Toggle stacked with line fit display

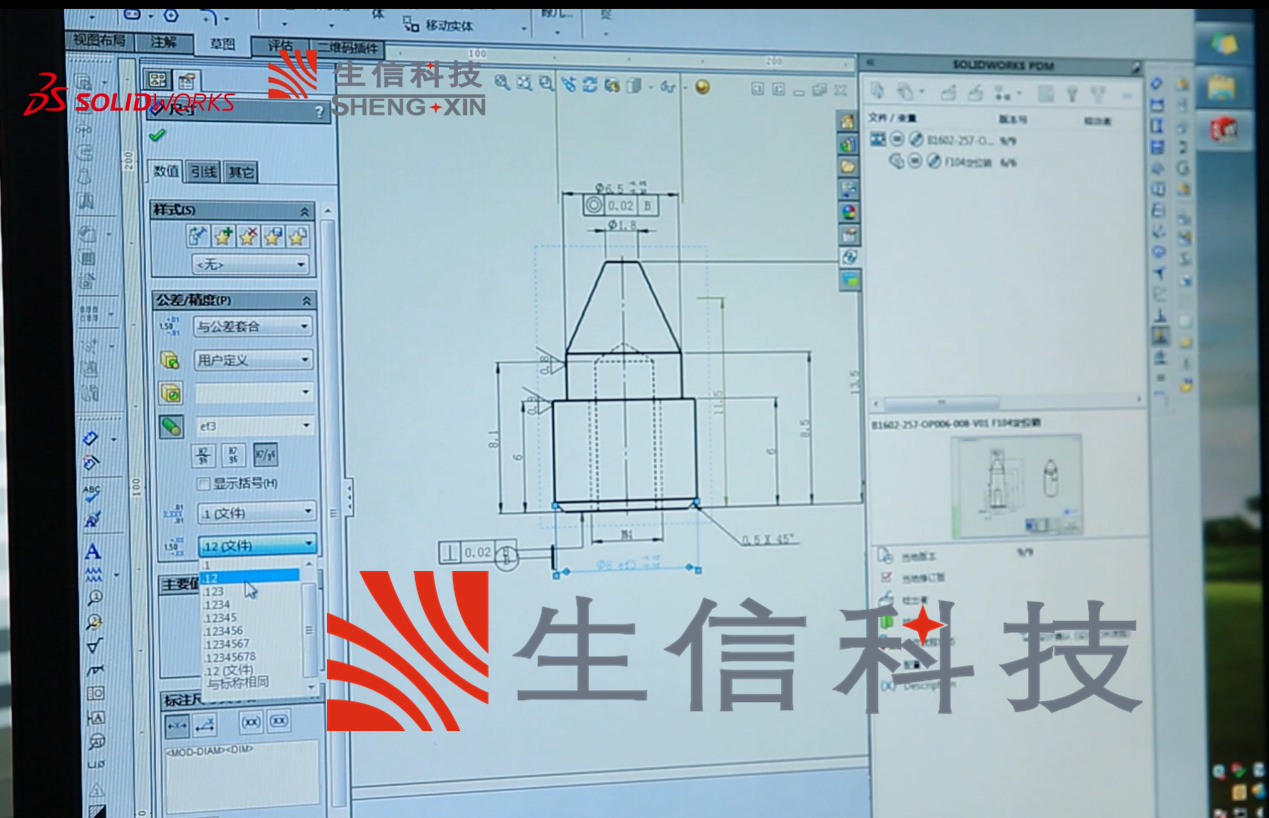point(204,455)
